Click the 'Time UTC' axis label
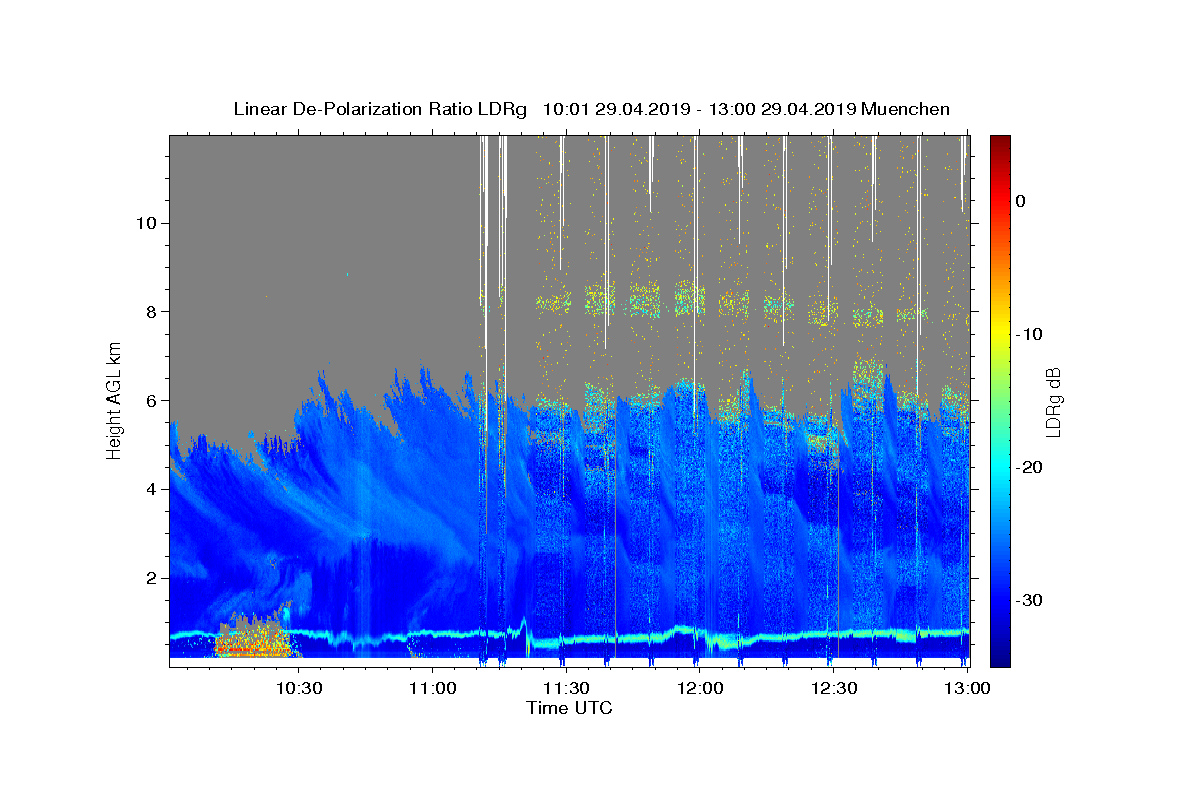The width and height of the screenshot is (1200, 800). [x=569, y=708]
